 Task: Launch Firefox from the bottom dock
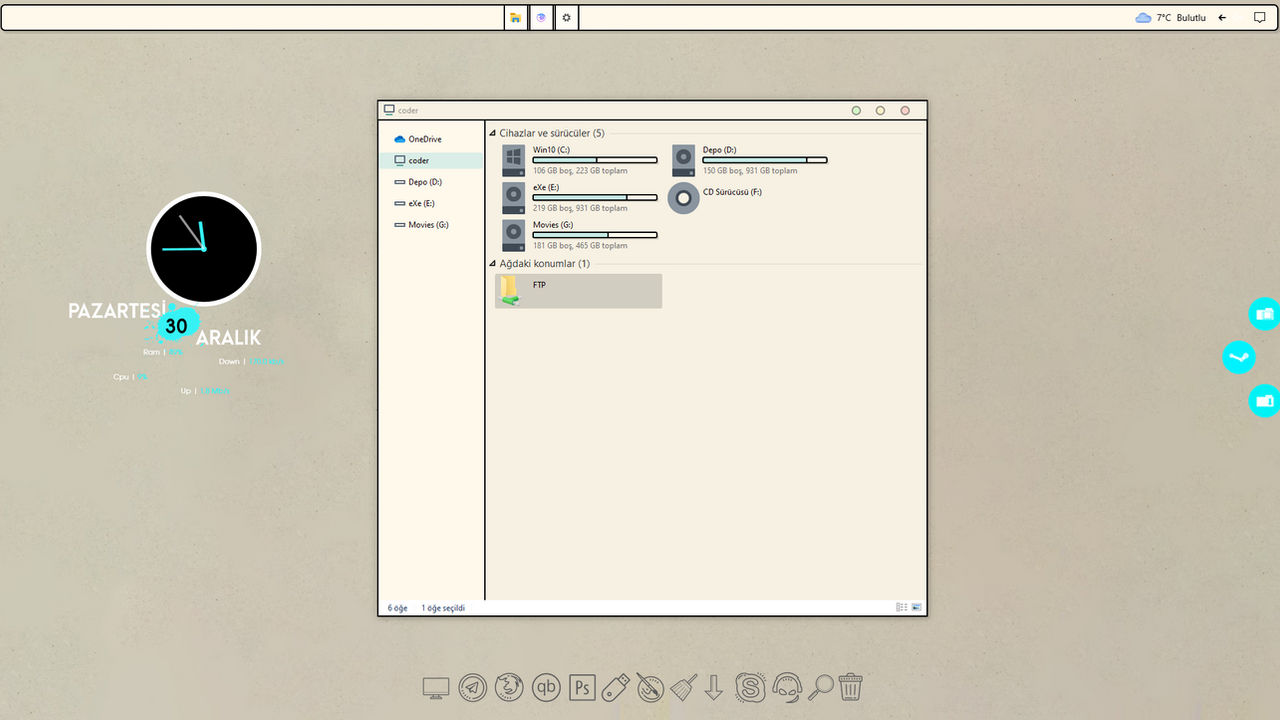pyautogui.click(x=508, y=687)
